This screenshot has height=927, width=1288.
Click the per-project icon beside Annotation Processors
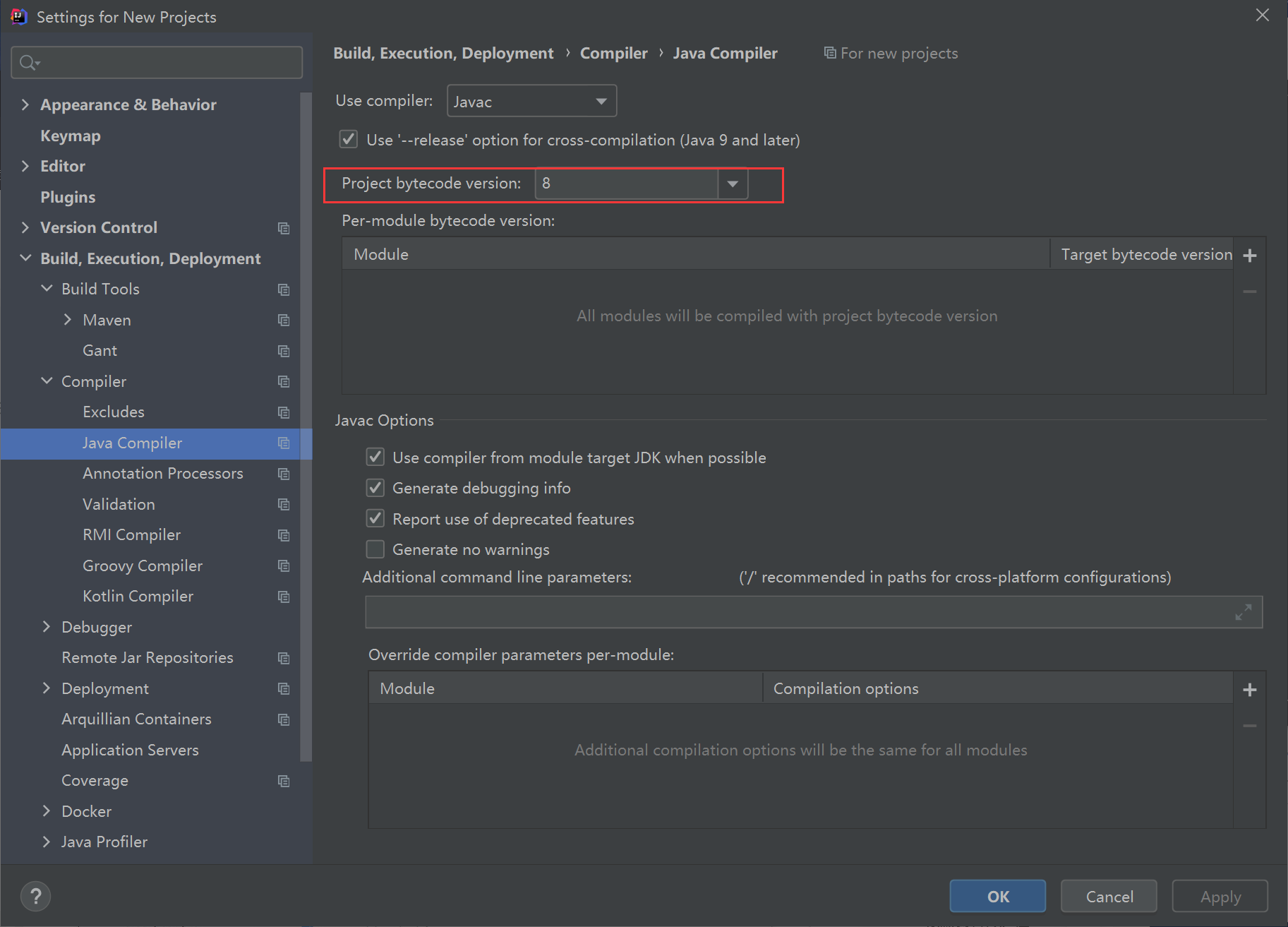(x=284, y=474)
